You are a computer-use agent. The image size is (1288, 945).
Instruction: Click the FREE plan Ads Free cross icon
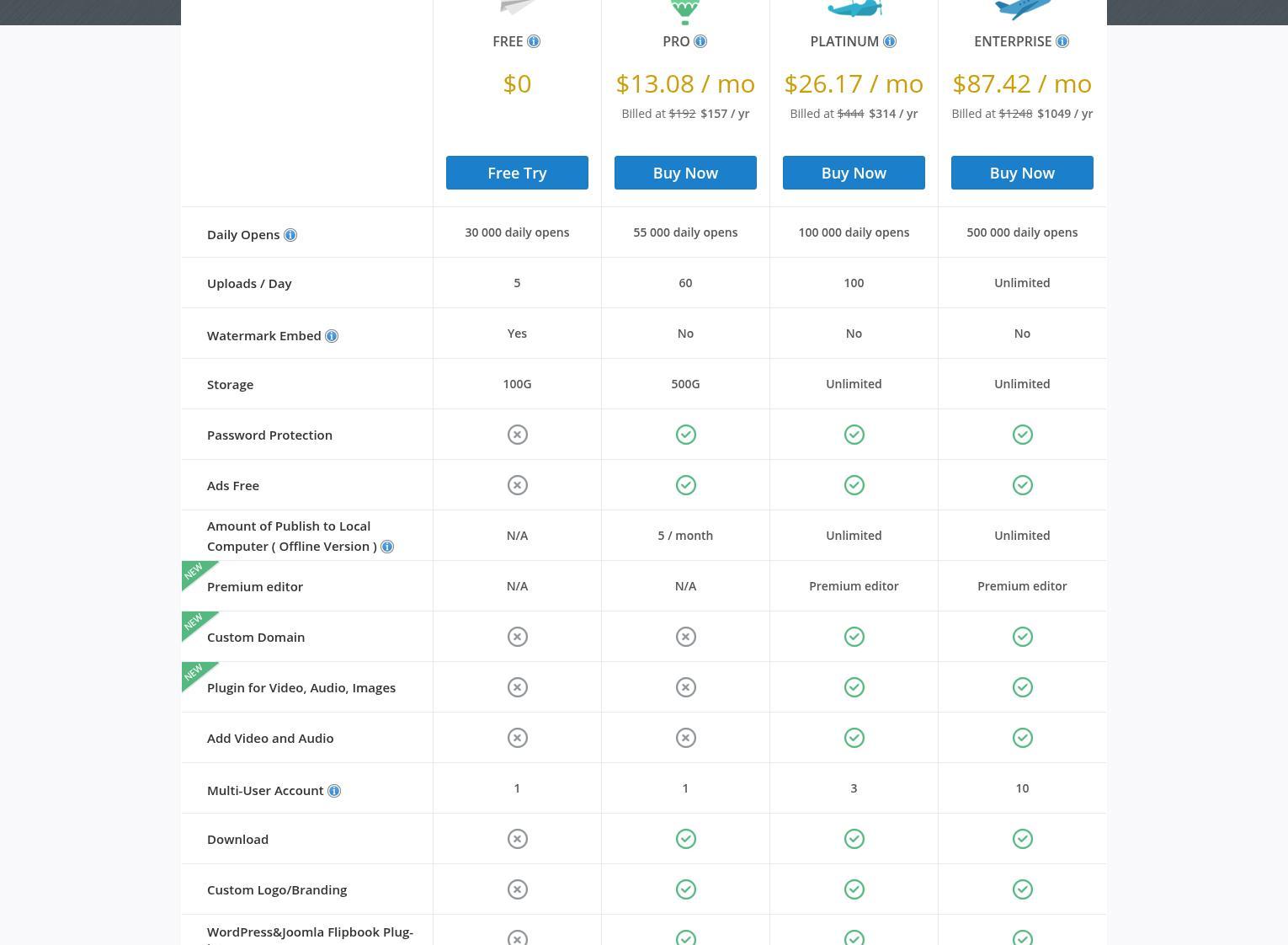click(x=518, y=485)
